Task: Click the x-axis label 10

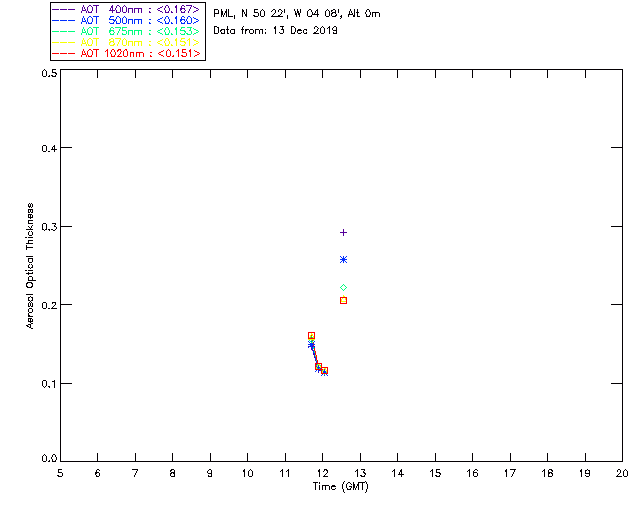Action: point(247,473)
